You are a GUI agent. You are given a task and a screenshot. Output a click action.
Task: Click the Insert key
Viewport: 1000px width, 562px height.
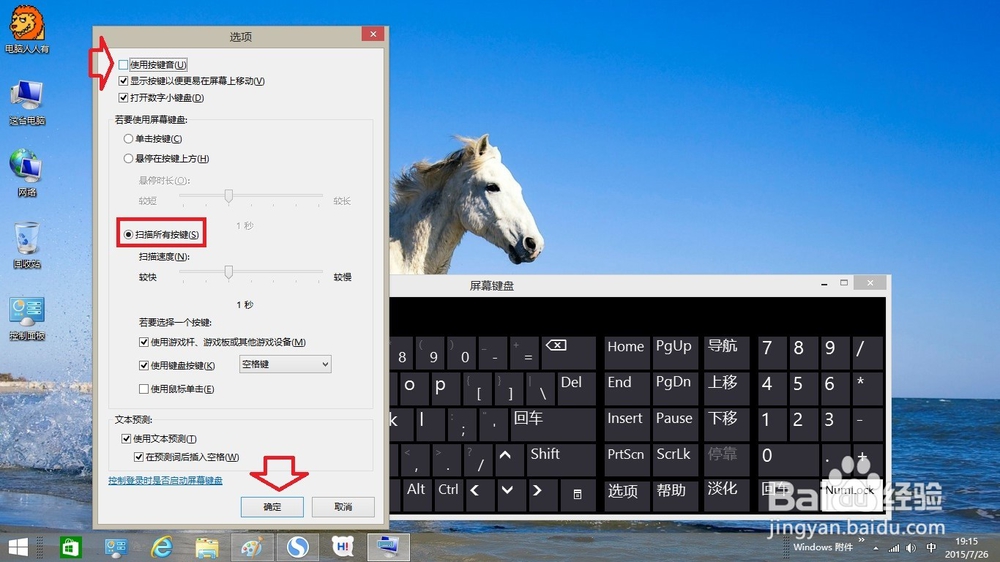(626, 425)
